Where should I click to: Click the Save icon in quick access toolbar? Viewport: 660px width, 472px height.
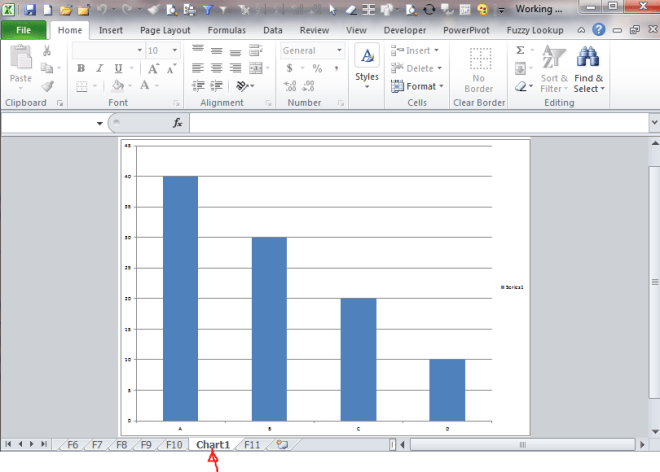click(x=30, y=9)
